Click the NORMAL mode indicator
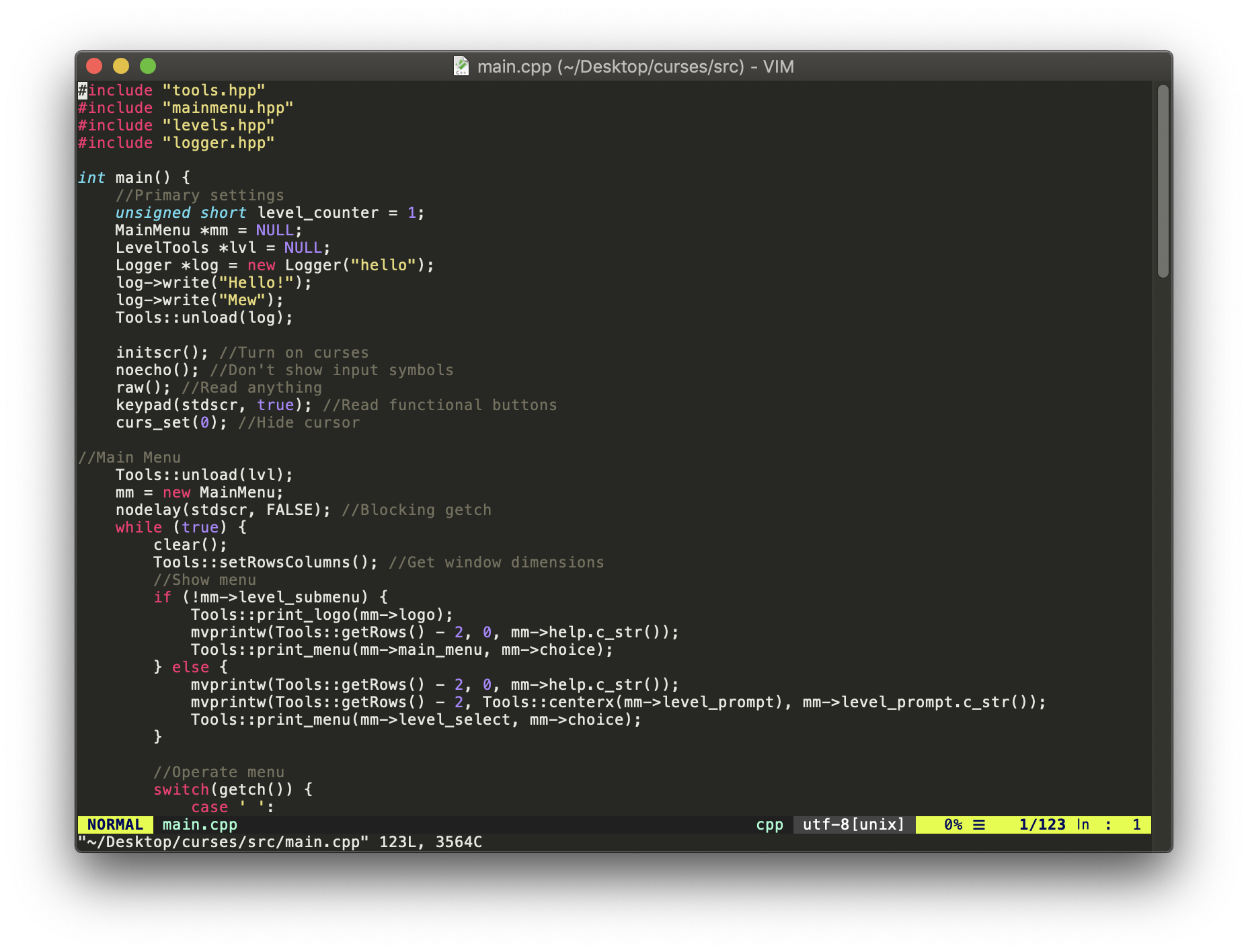The image size is (1248, 952). 115,824
